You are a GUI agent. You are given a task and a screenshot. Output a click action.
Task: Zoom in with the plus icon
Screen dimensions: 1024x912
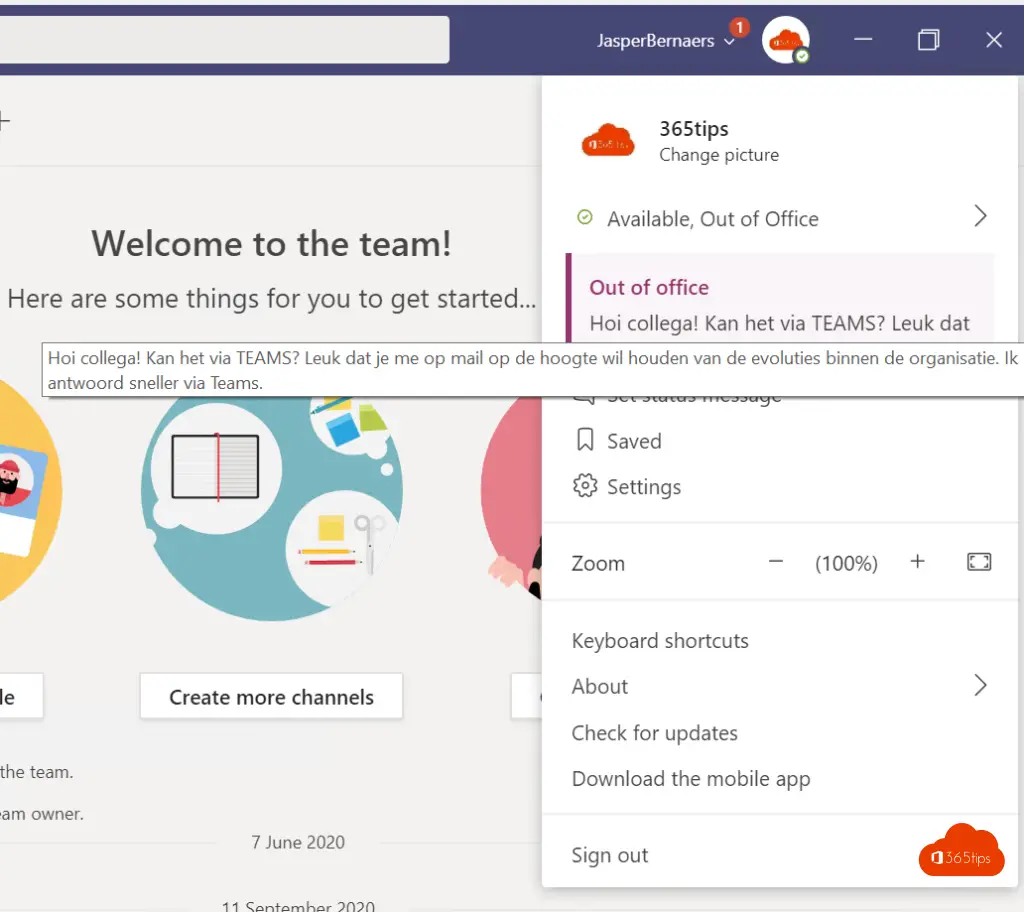click(917, 563)
